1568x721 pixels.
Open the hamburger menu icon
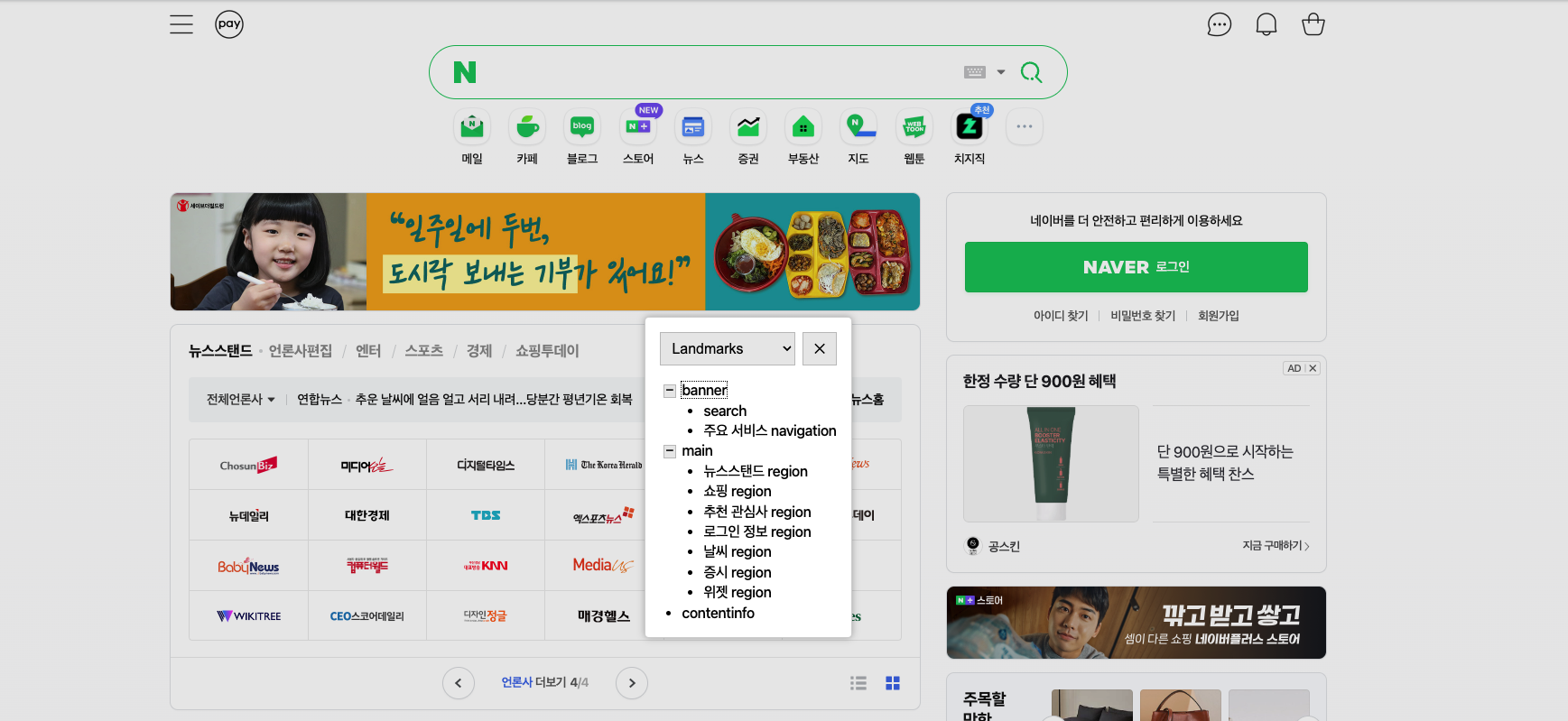(181, 24)
